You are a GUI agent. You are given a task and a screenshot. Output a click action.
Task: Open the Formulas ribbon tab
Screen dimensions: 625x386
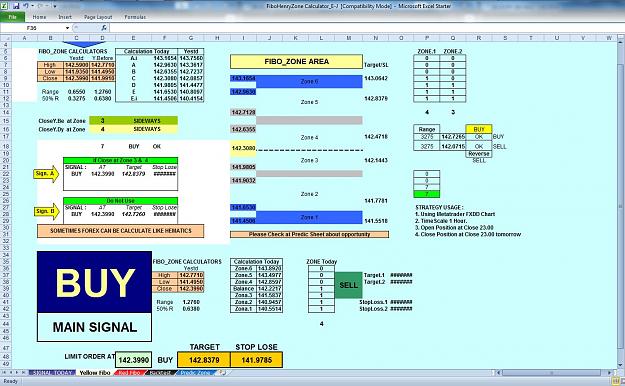135,17
